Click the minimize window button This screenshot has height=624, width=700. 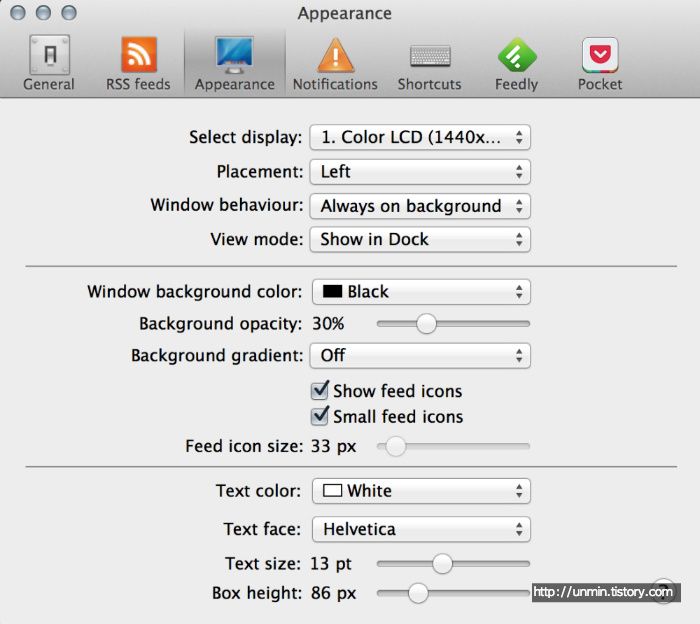[x=43, y=12]
